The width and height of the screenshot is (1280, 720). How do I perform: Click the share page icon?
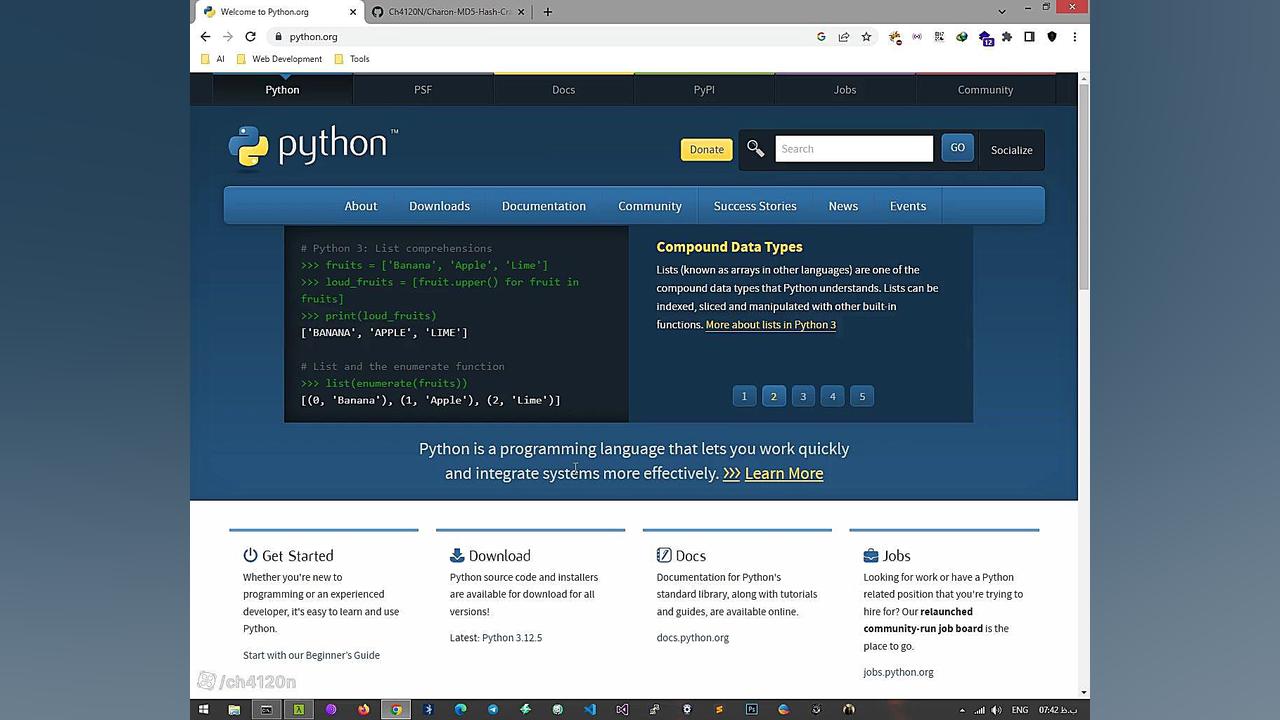click(x=844, y=37)
